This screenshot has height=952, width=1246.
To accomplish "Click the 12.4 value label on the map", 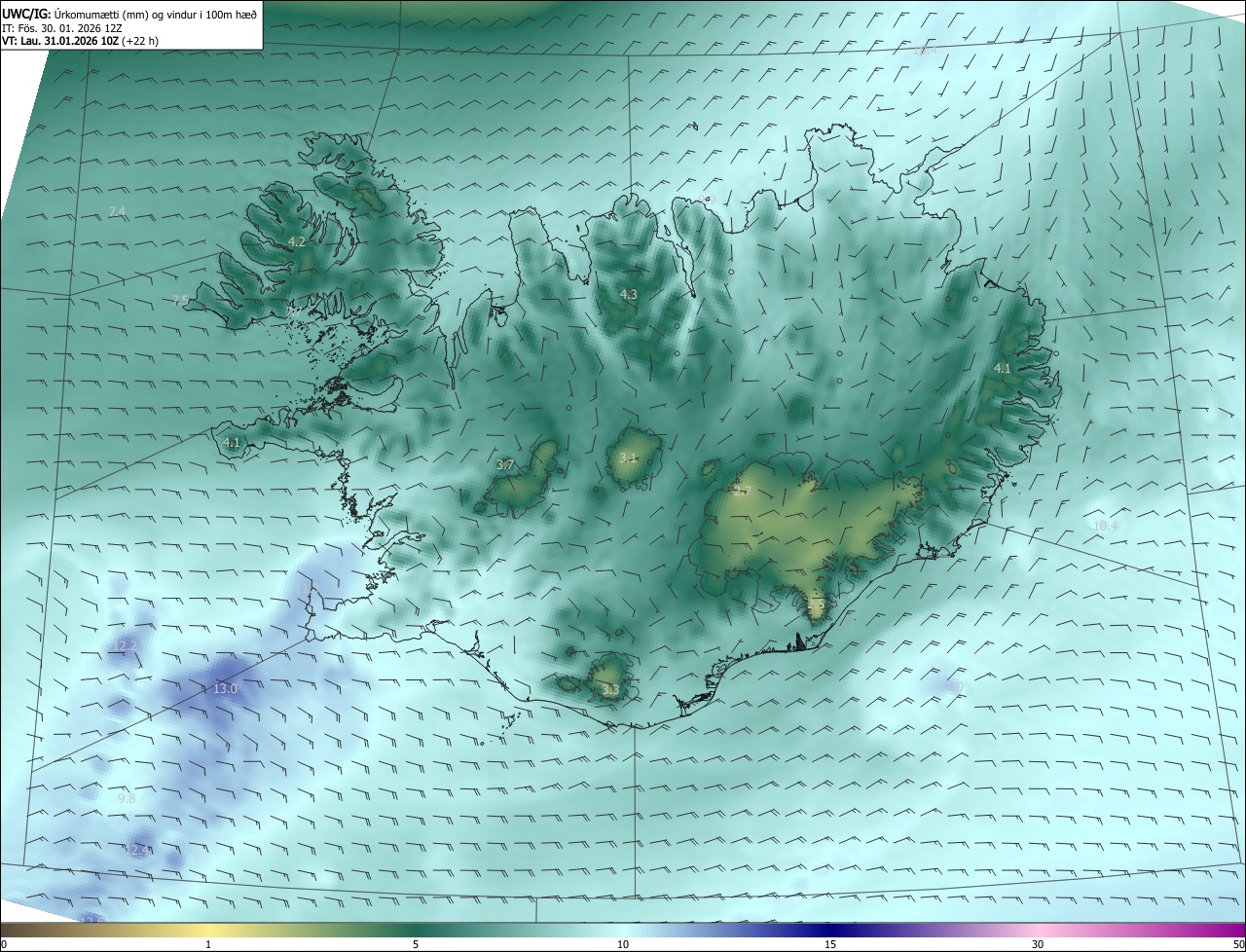I will pyautogui.click(x=138, y=851).
